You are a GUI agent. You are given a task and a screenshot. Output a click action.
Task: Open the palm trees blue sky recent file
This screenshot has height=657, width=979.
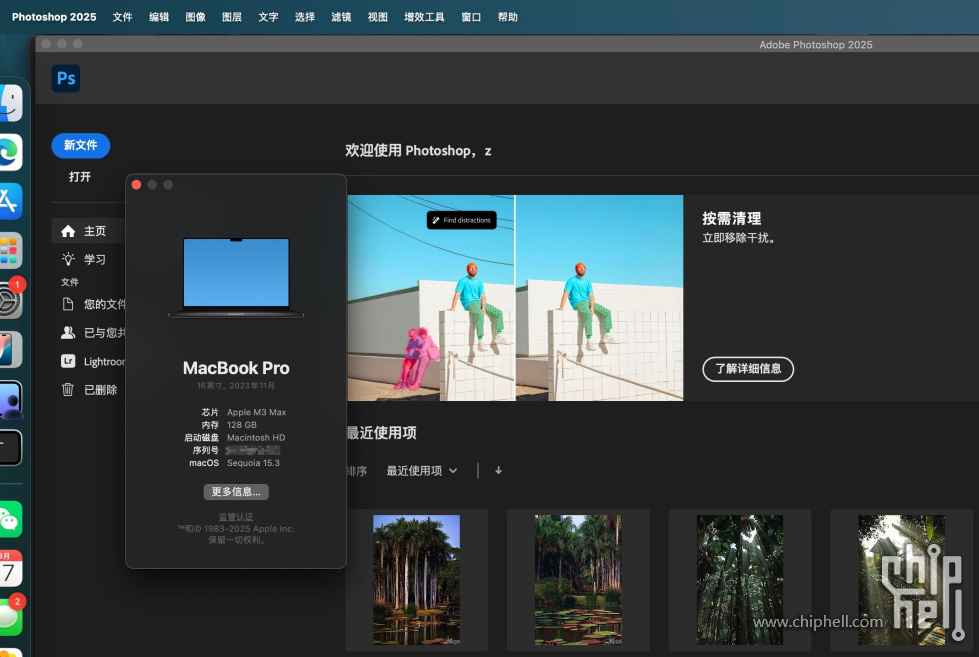[416, 580]
